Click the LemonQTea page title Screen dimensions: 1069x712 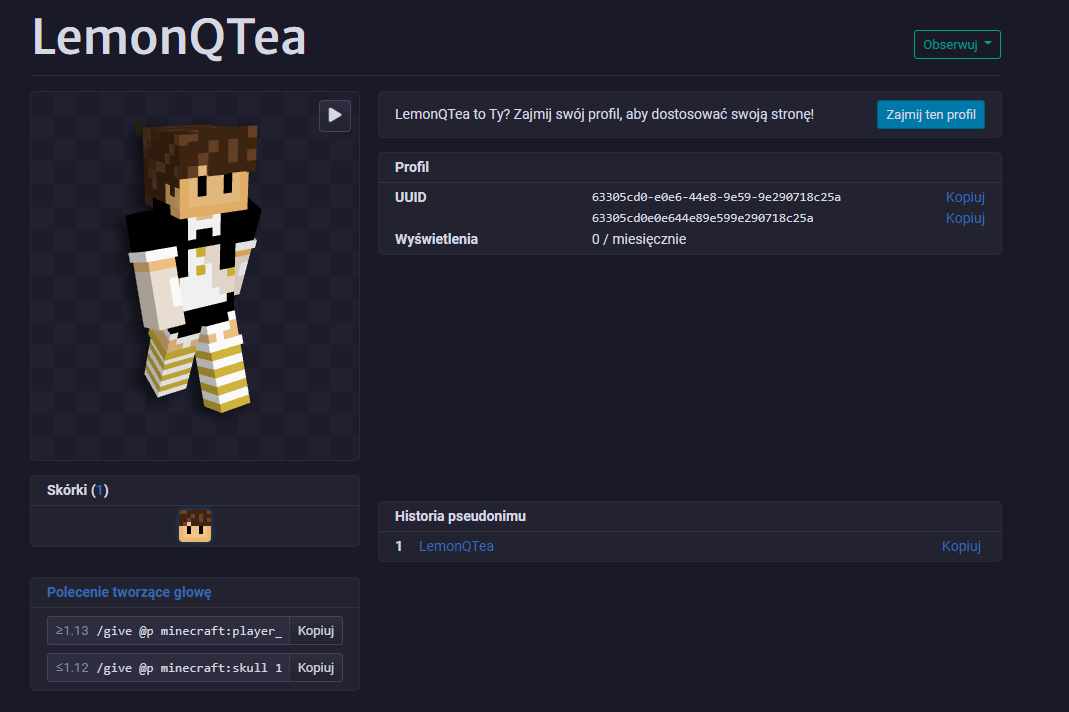pos(169,38)
